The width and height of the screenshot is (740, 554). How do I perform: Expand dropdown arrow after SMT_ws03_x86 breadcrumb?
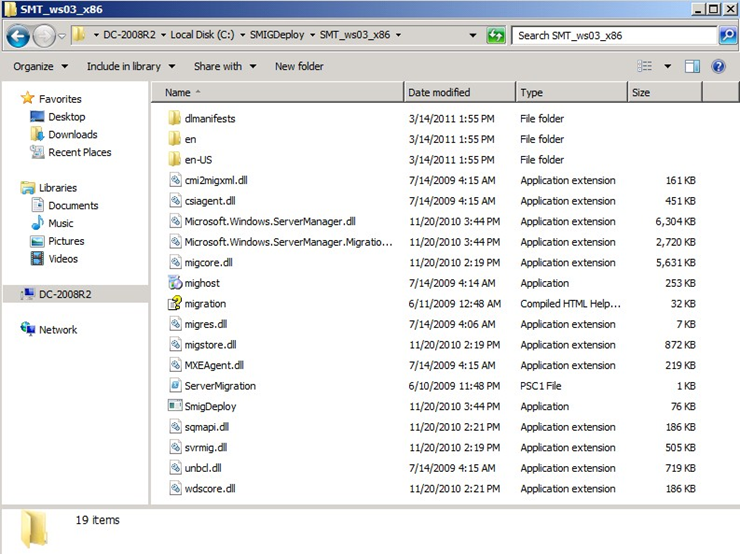398,35
